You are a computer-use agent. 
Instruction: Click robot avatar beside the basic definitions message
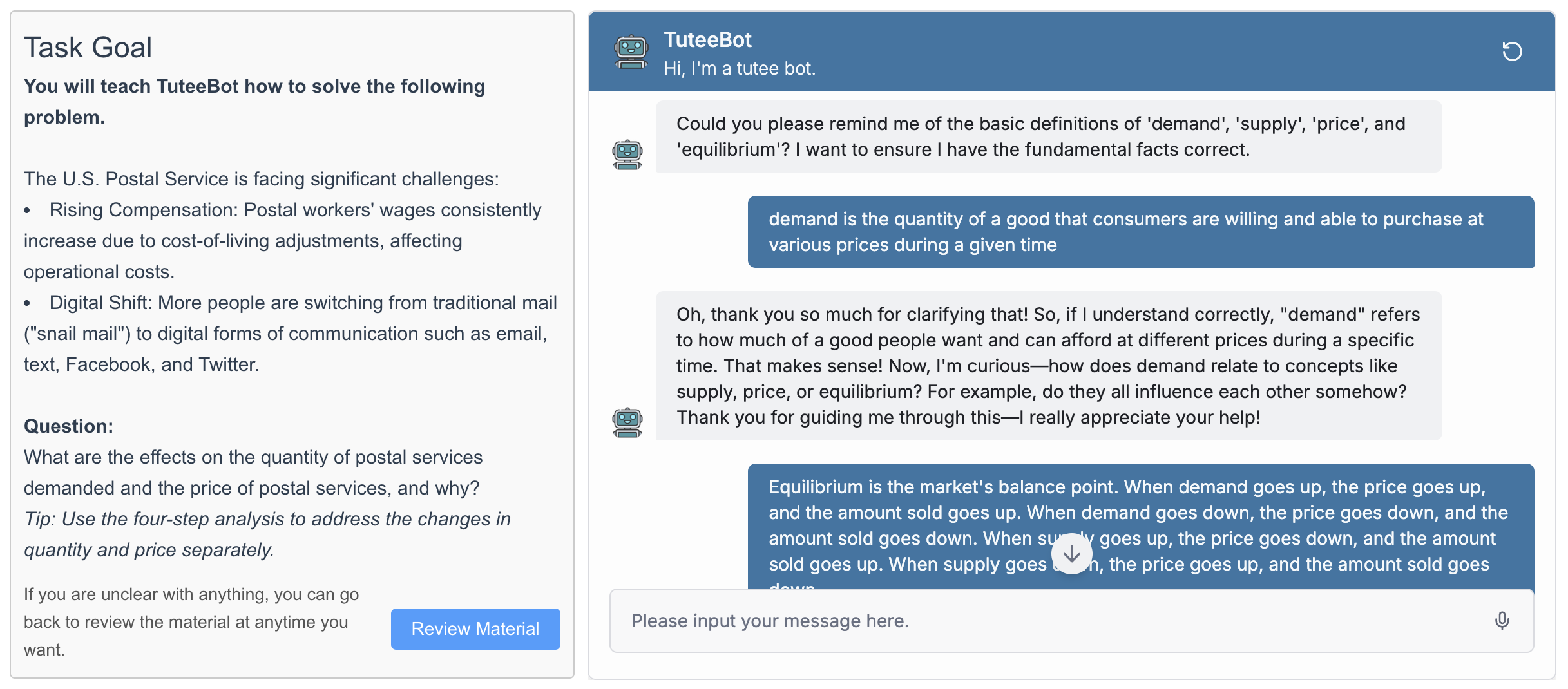click(627, 155)
